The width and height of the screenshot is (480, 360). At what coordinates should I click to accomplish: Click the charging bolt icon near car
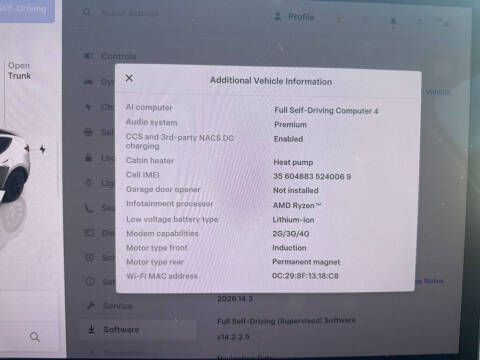click(43, 149)
